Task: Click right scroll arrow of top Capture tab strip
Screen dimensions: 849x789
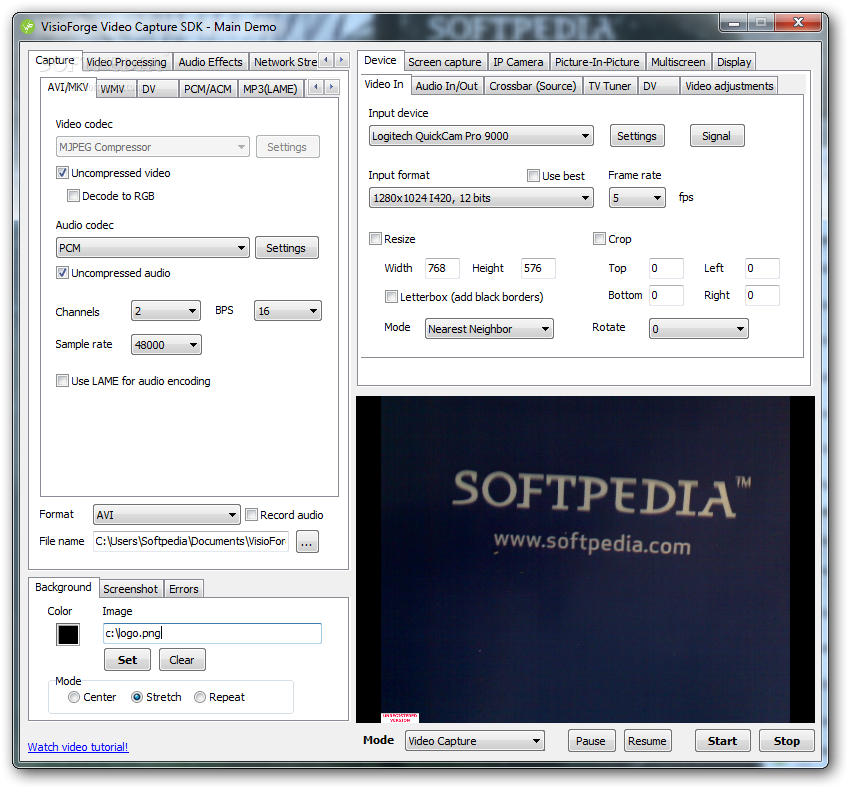Action: point(341,60)
